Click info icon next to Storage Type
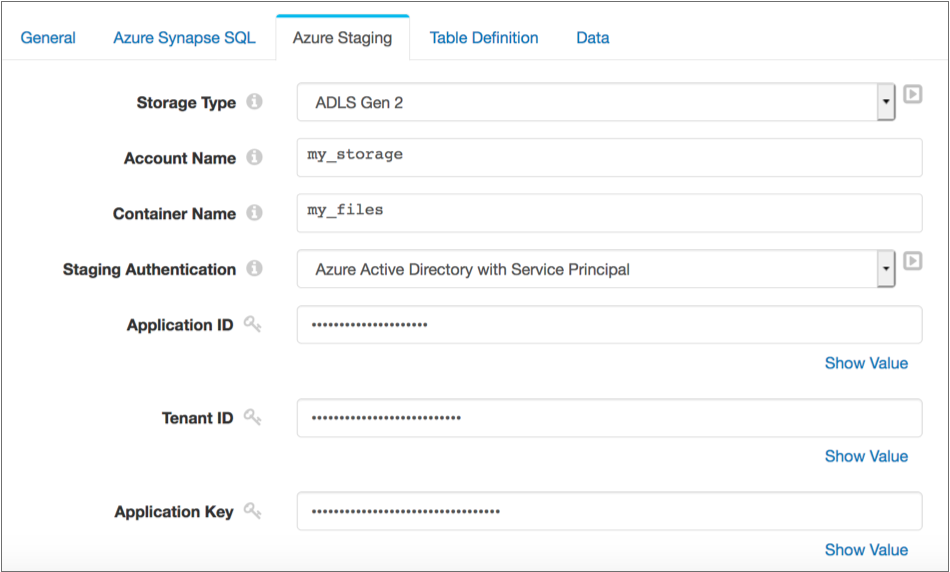The height and width of the screenshot is (572, 950). click(x=254, y=102)
